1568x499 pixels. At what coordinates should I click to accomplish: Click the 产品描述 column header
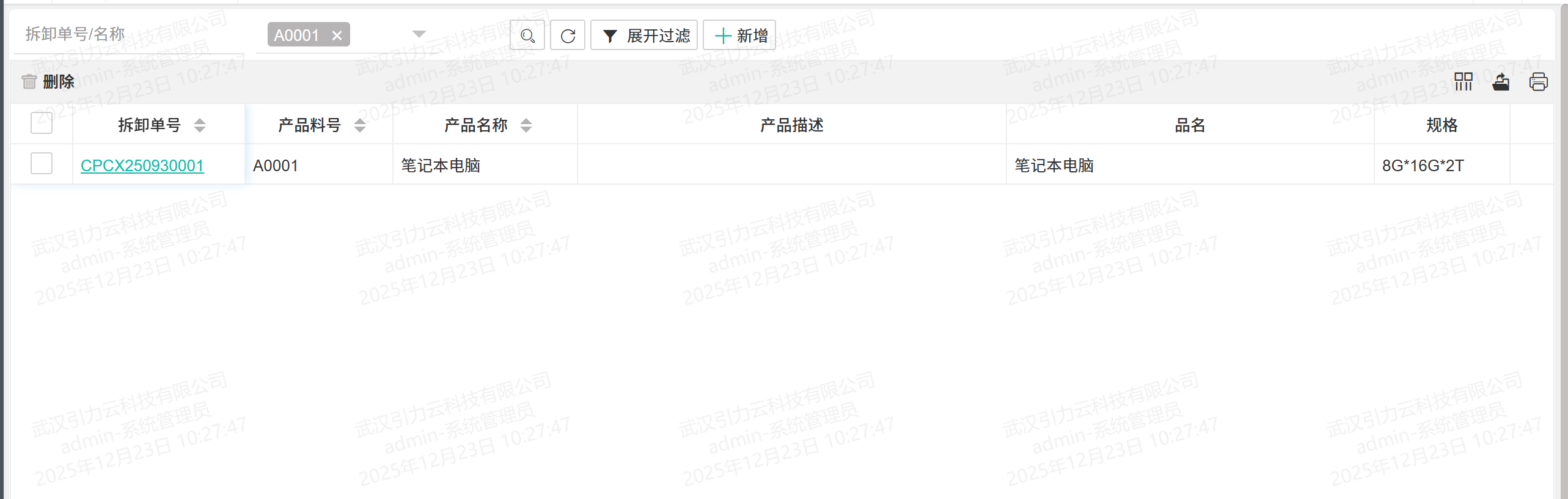791,125
